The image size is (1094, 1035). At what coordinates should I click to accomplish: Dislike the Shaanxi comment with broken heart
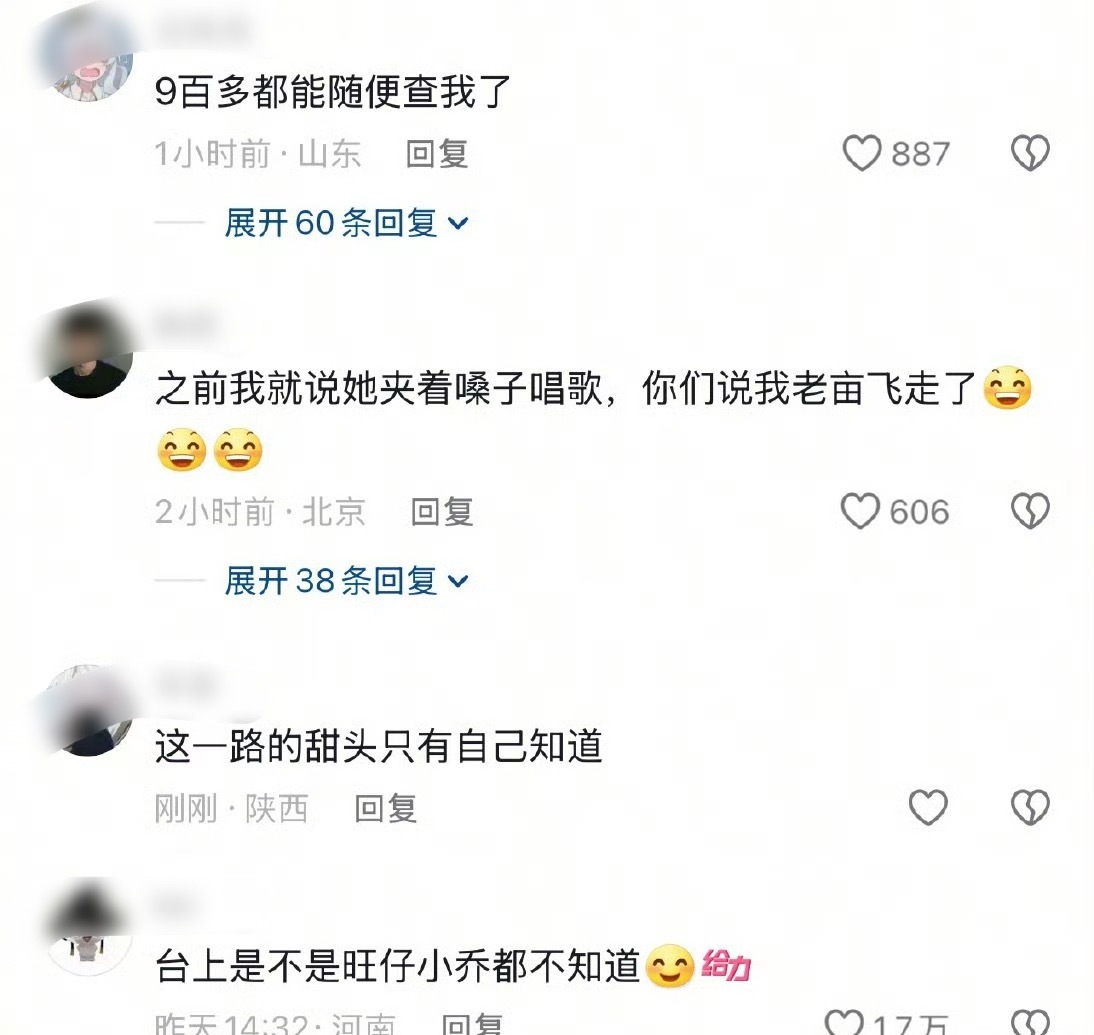[1031, 807]
